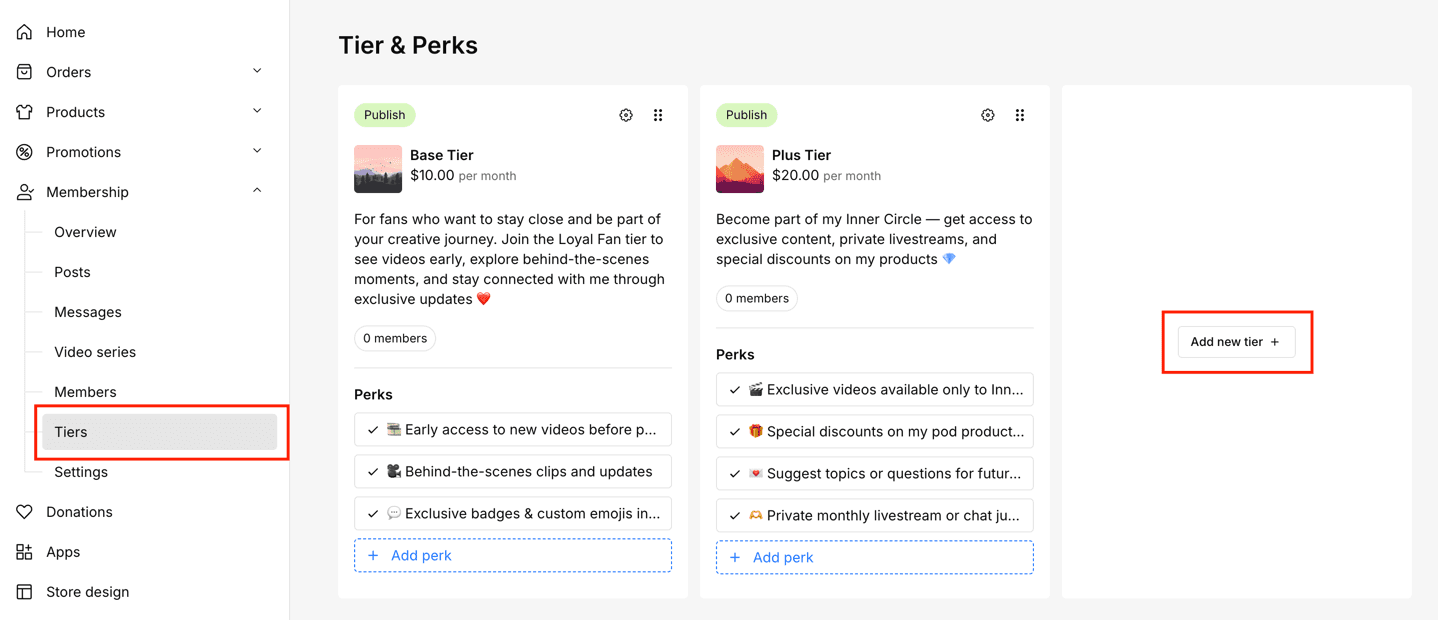Open Base Tier settings gear
The width and height of the screenshot is (1438, 620).
626,115
